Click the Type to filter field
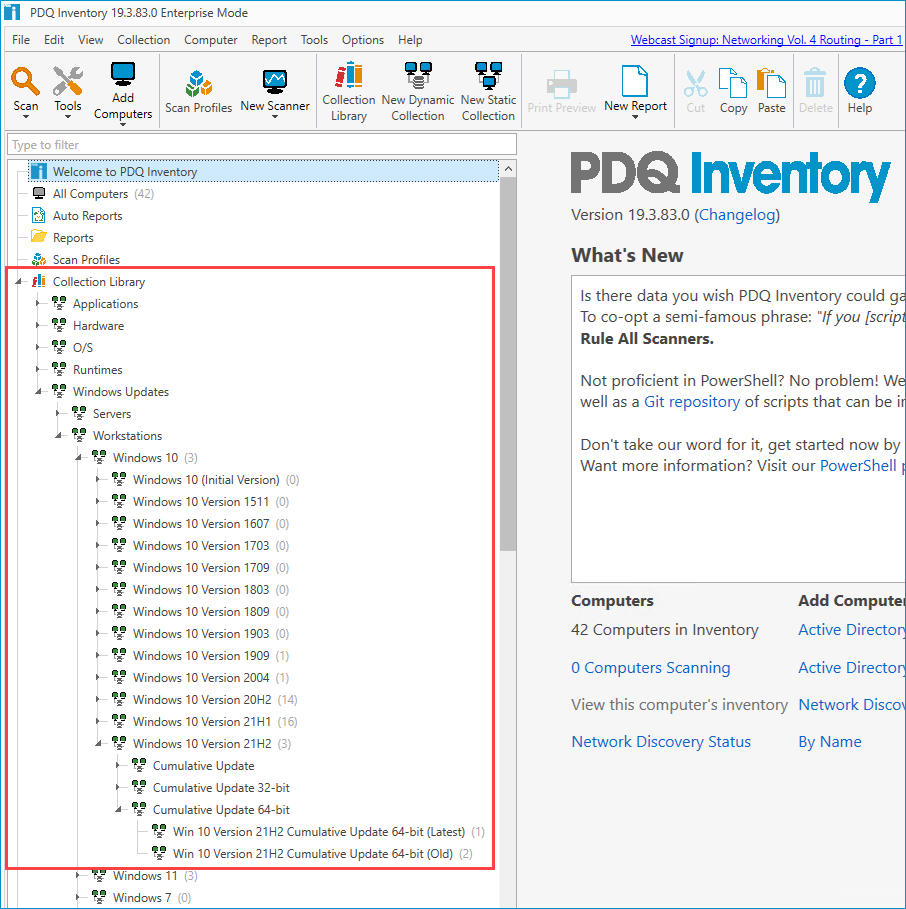The image size is (906, 909). coord(262,145)
